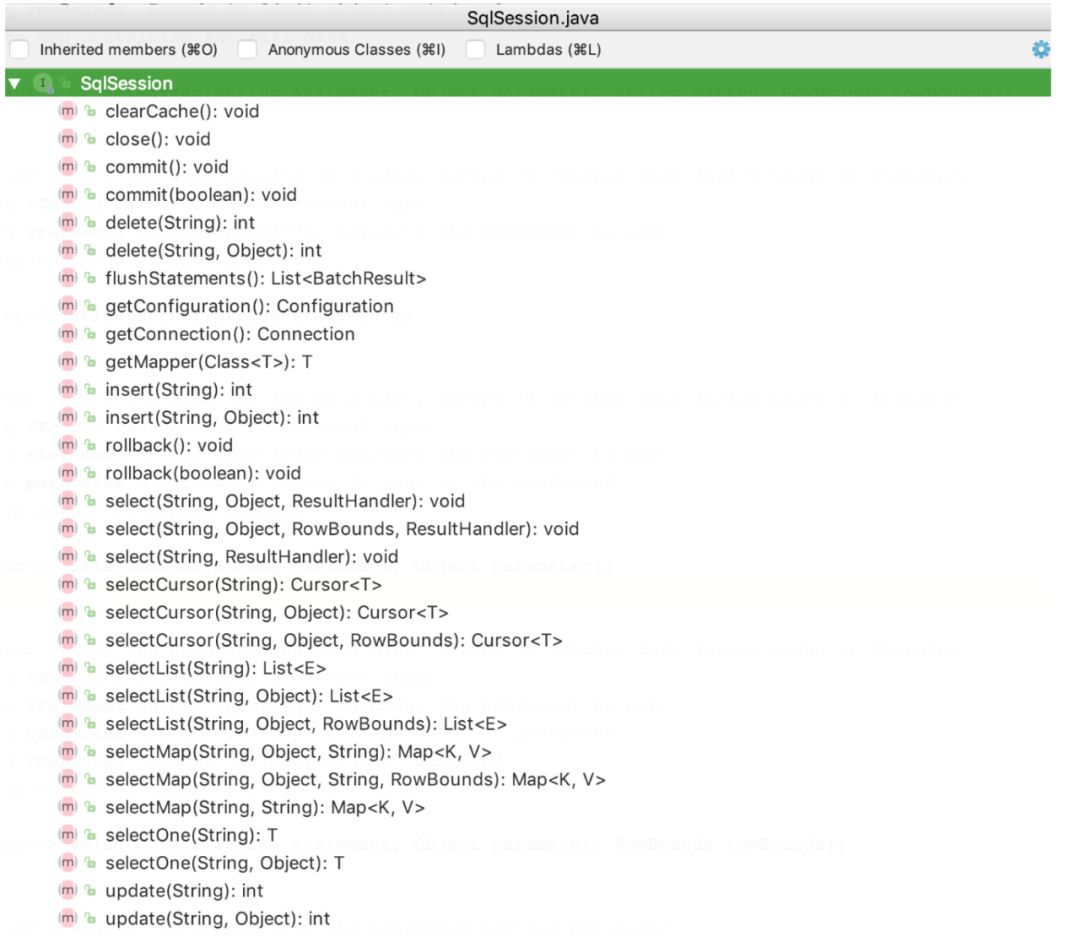Select select(String, Object, RowBounds, ResultHandler)
Screen dimensions: 1080x948
tap(342, 528)
